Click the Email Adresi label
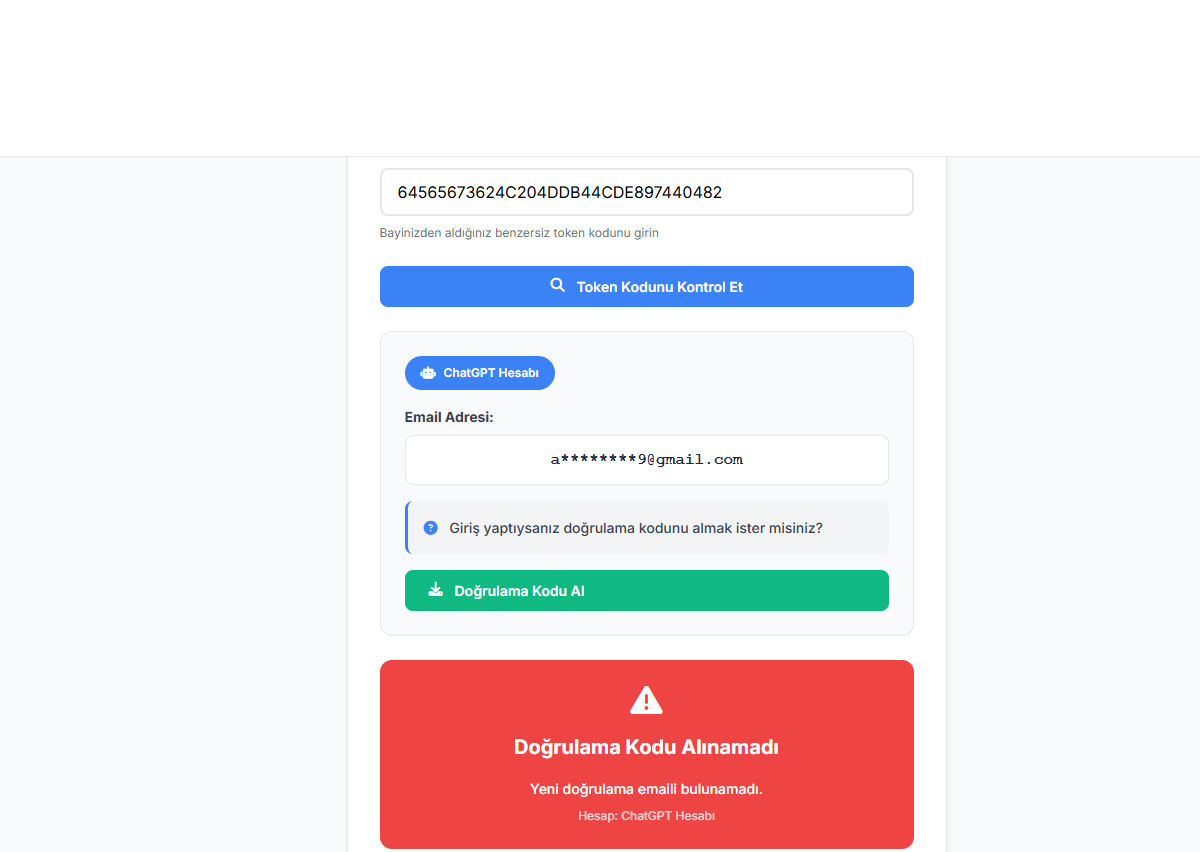The width and height of the screenshot is (1200, 852). tap(449, 417)
